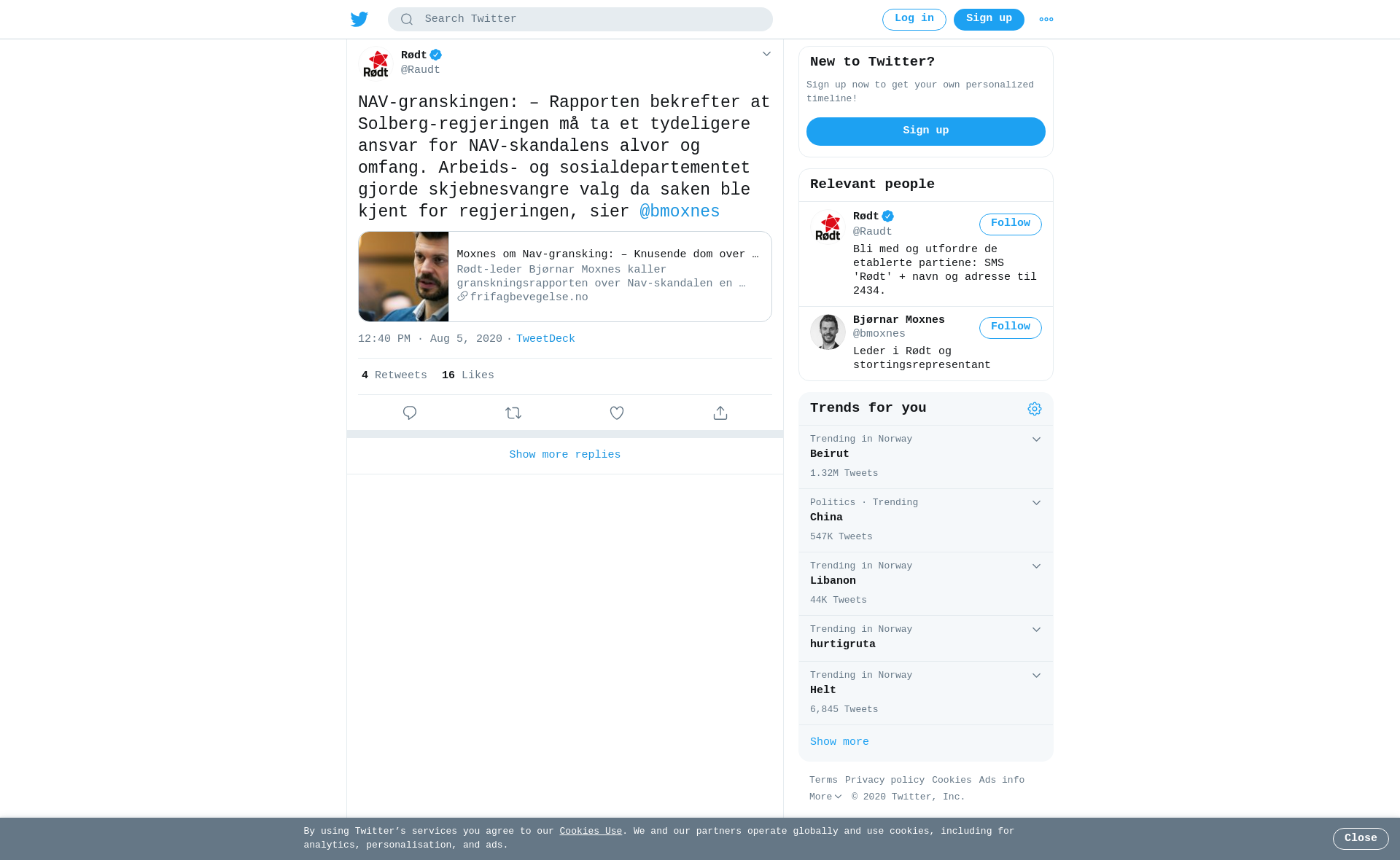Open the More footer dropdown
Image resolution: width=1400 pixels, height=860 pixels.
pos(825,797)
